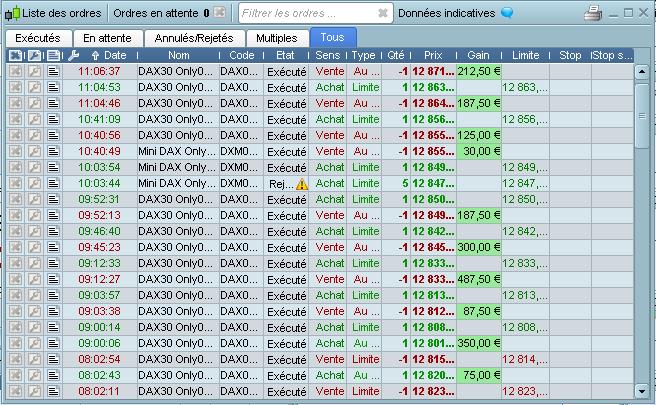656x405 pixels.
Task: Open details icon for the 11:06:37 order
Action: click(53, 71)
